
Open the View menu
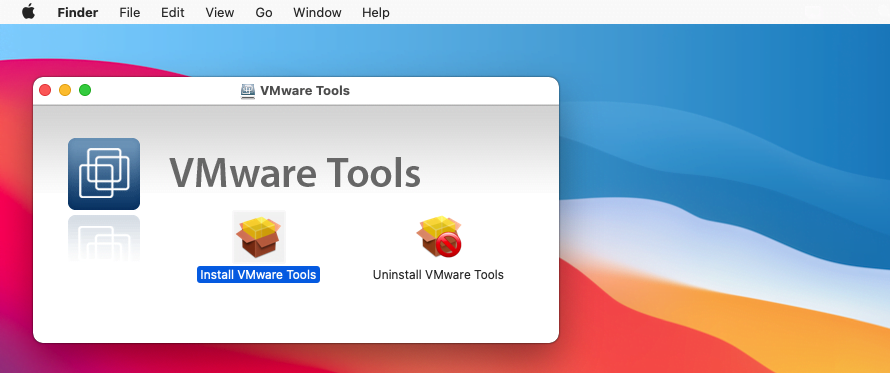[220, 12]
